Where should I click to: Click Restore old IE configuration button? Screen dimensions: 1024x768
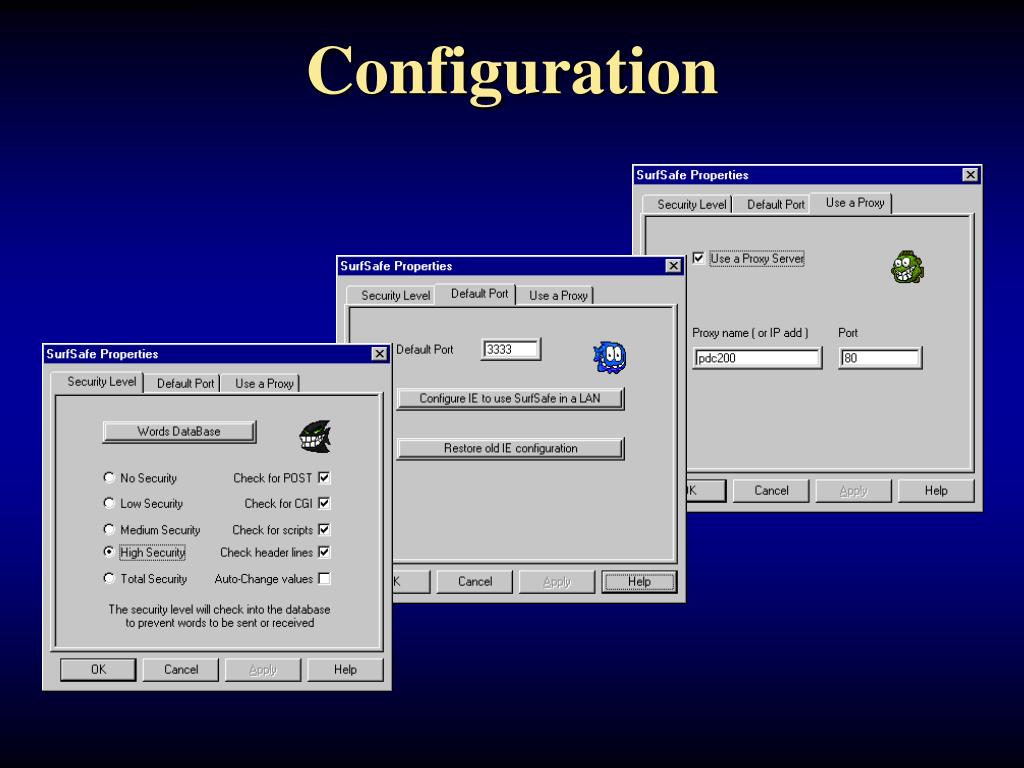(x=510, y=448)
